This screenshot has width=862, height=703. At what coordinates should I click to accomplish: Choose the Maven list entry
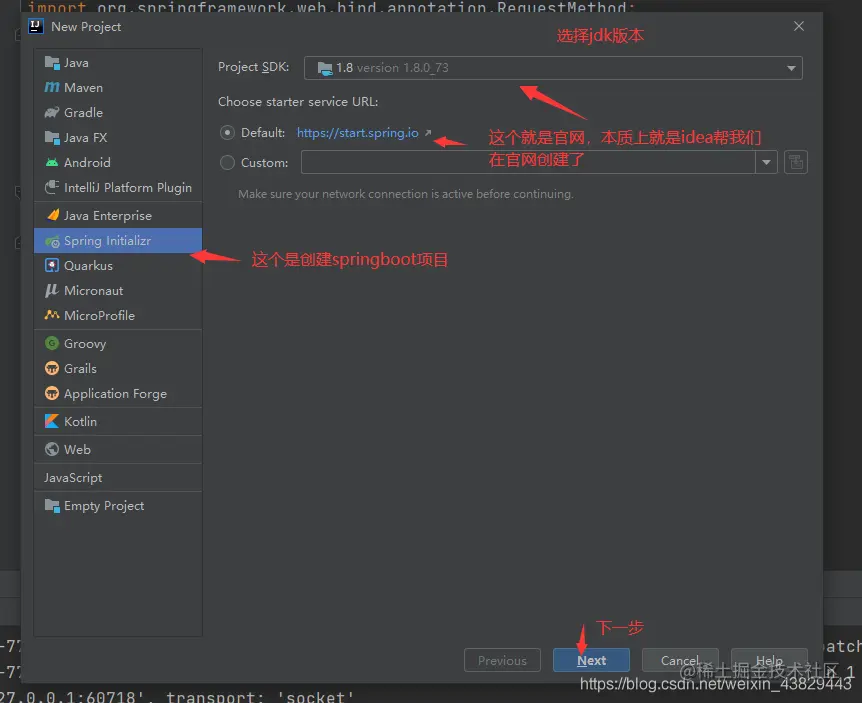tap(118, 87)
